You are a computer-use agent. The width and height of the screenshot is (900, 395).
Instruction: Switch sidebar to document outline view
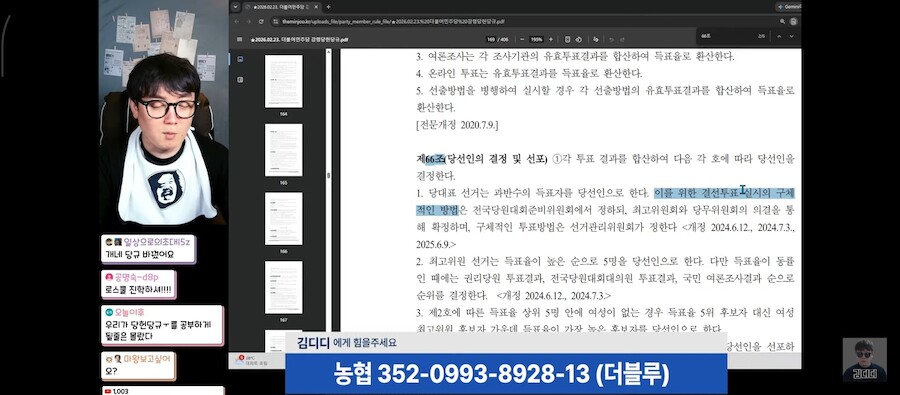pyautogui.click(x=240, y=79)
